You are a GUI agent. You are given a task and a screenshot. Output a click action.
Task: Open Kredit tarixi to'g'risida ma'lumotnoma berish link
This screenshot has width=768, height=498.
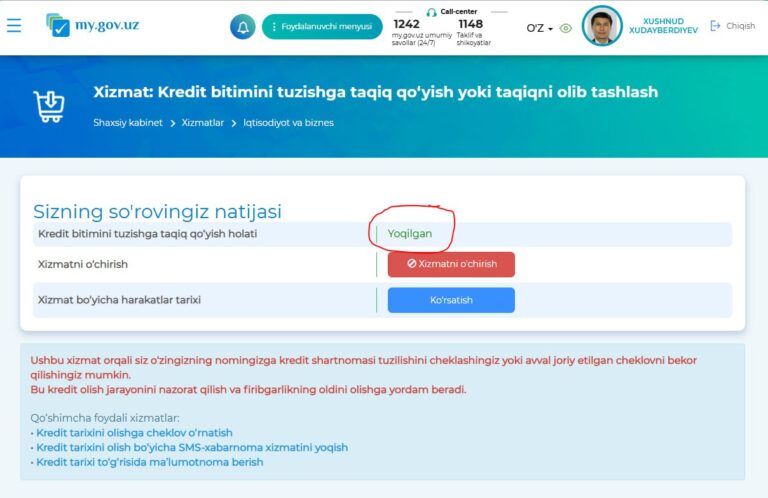(149, 462)
